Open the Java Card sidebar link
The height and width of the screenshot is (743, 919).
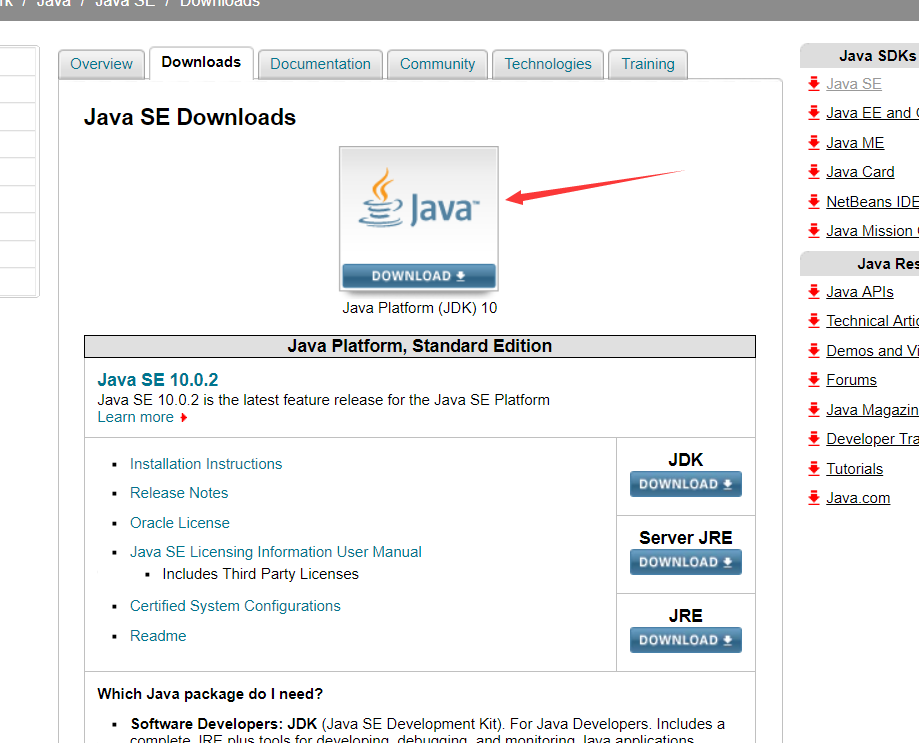pos(860,172)
